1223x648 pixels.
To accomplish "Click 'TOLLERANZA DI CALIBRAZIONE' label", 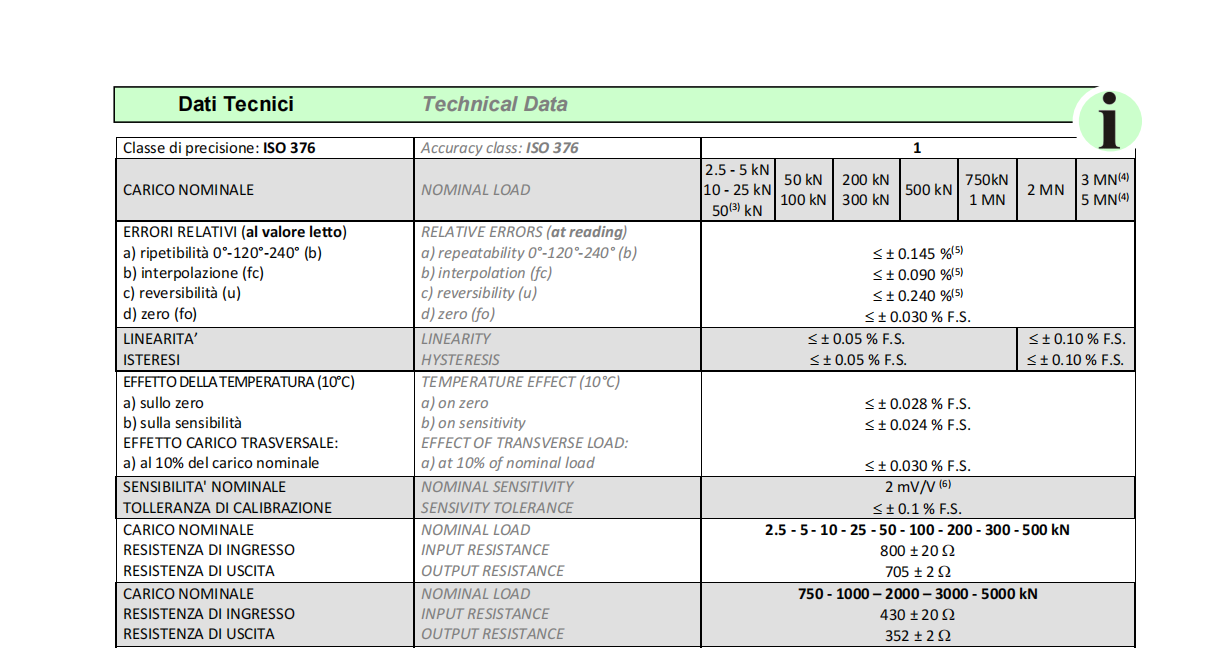I will click(227, 508).
